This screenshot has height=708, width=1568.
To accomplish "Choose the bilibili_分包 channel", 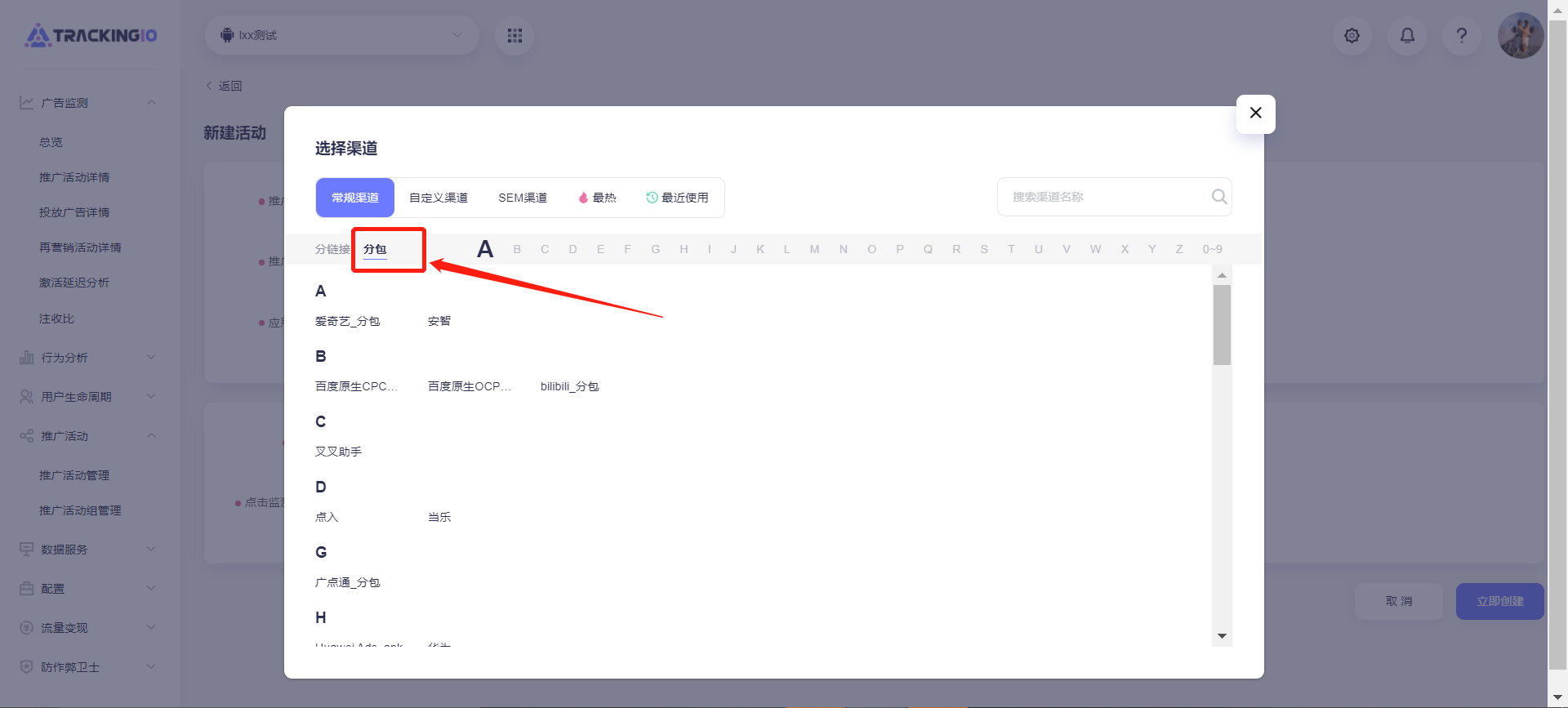I will coord(569,386).
